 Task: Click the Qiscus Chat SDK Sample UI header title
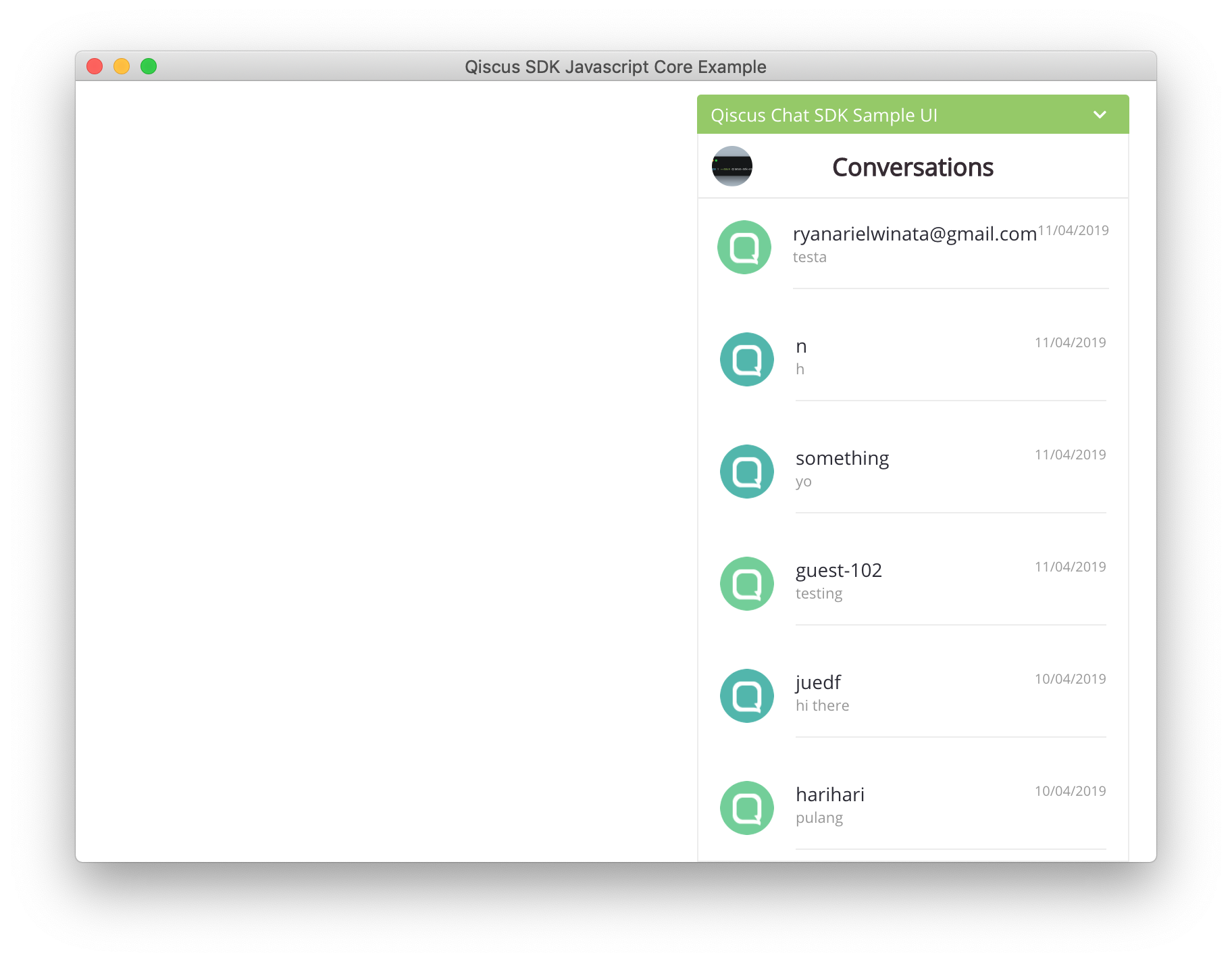pos(824,116)
